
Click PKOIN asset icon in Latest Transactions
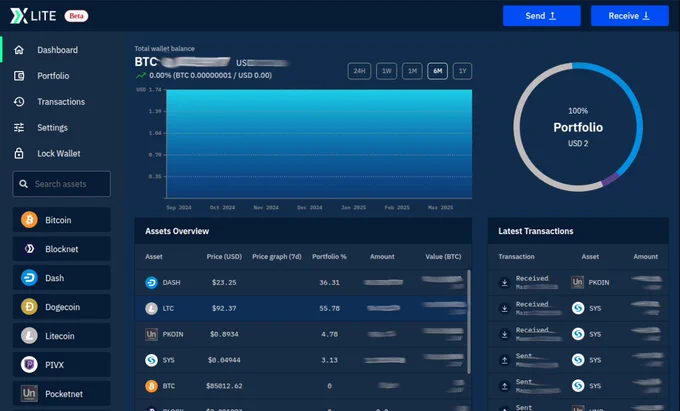pos(577,282)
